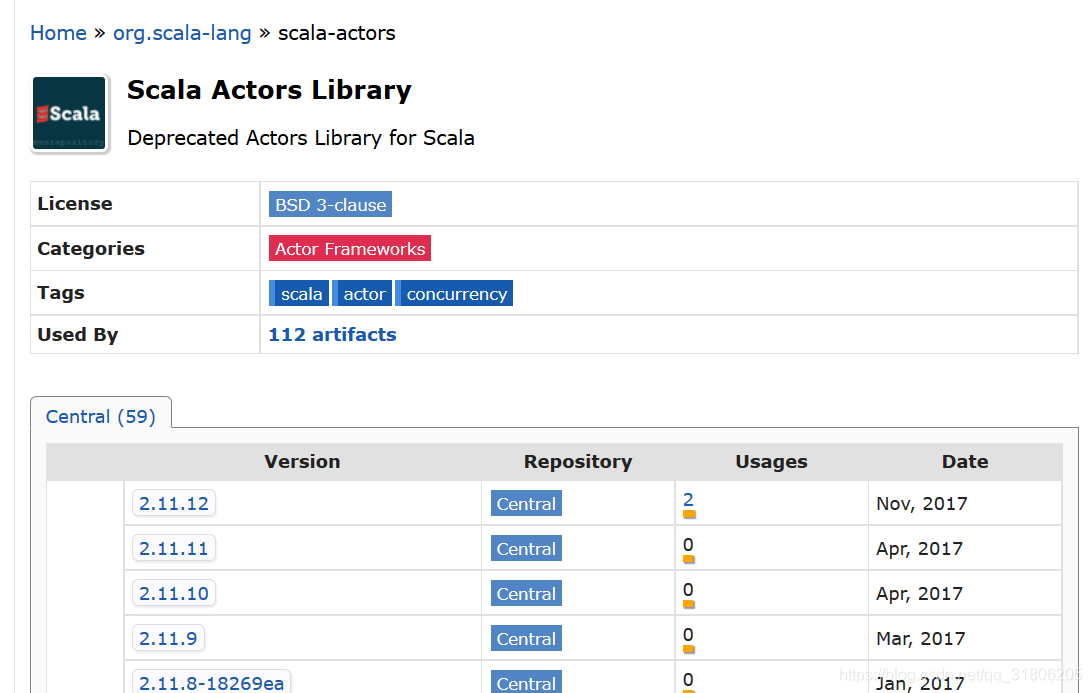Open org.scala-lang breadcrumb link
Viewport: 1092px width, 693px height.
pos(182,33)
